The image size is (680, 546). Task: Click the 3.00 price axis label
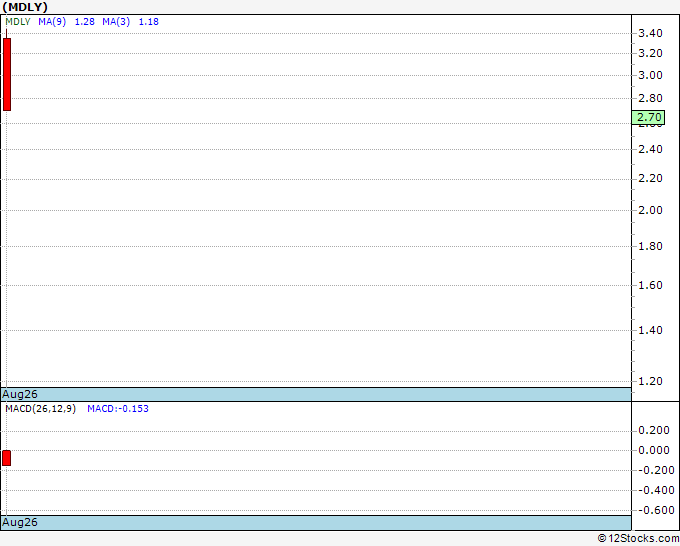tap(650, 75)
